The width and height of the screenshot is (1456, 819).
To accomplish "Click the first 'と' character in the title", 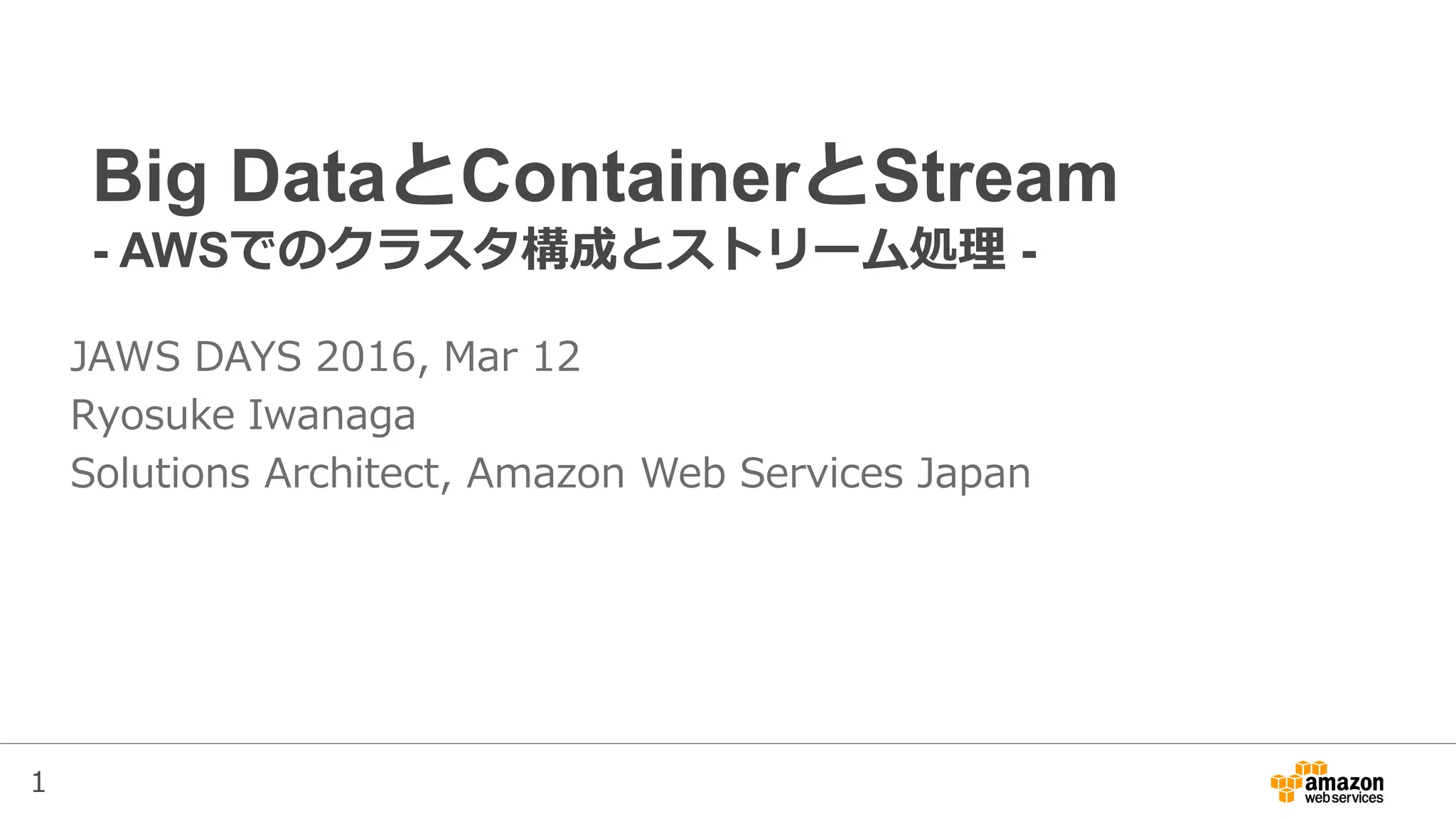I will [x=422, y=176].
